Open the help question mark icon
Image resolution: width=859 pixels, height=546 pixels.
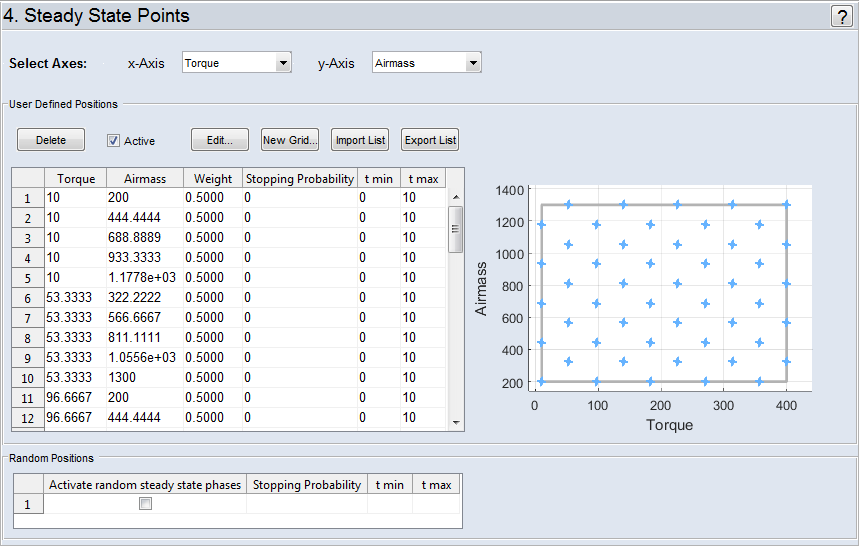[841, 16]
